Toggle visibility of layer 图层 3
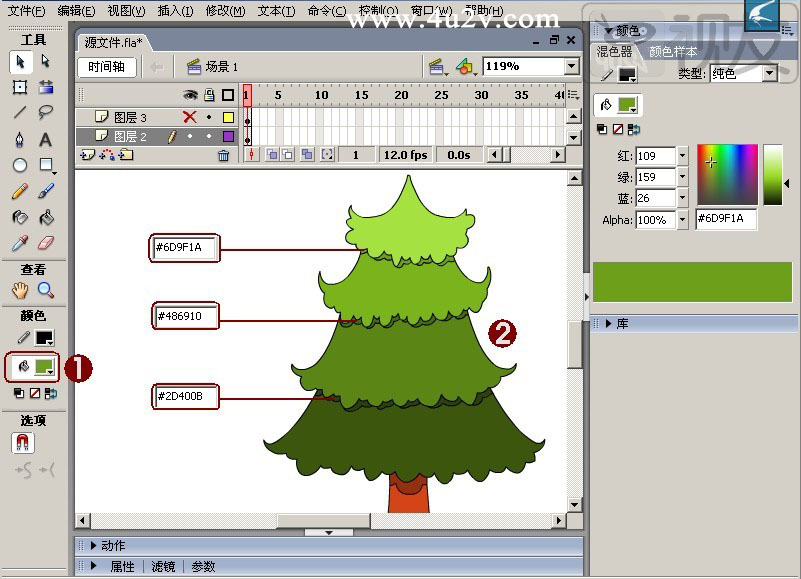 tap(189, 118)
